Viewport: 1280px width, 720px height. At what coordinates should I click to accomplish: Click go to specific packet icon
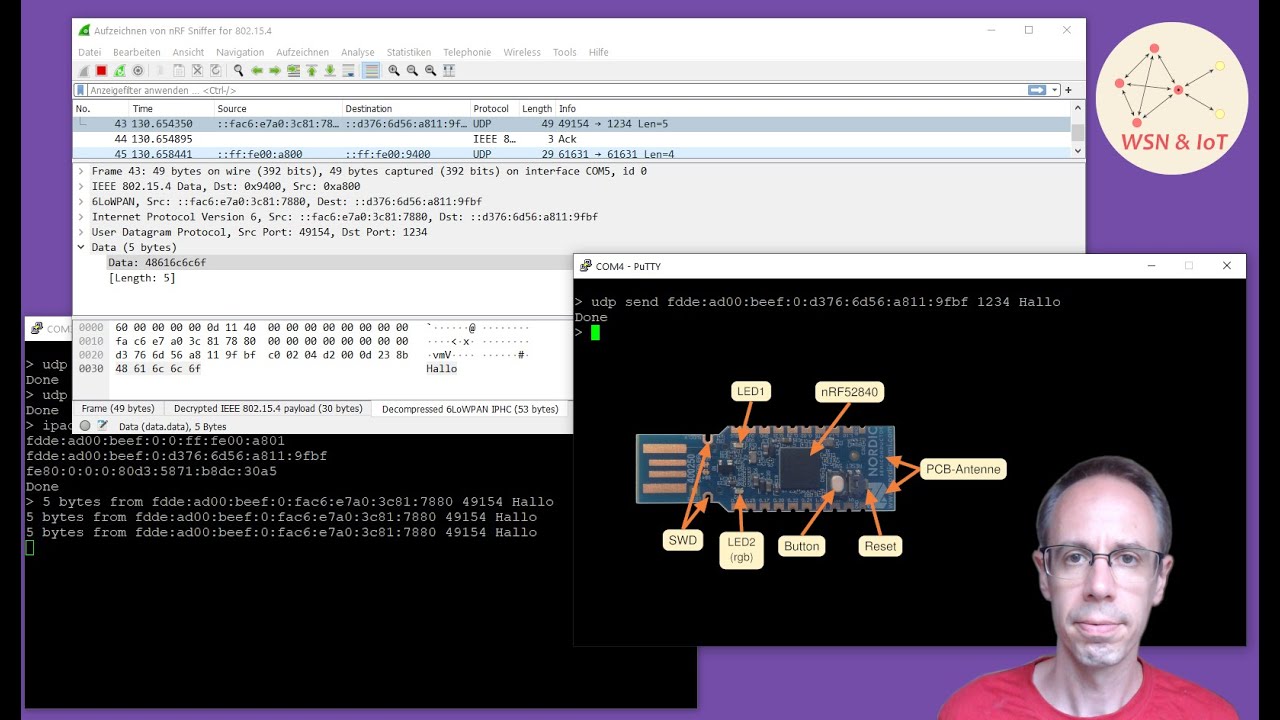click(x=293, y=71)
